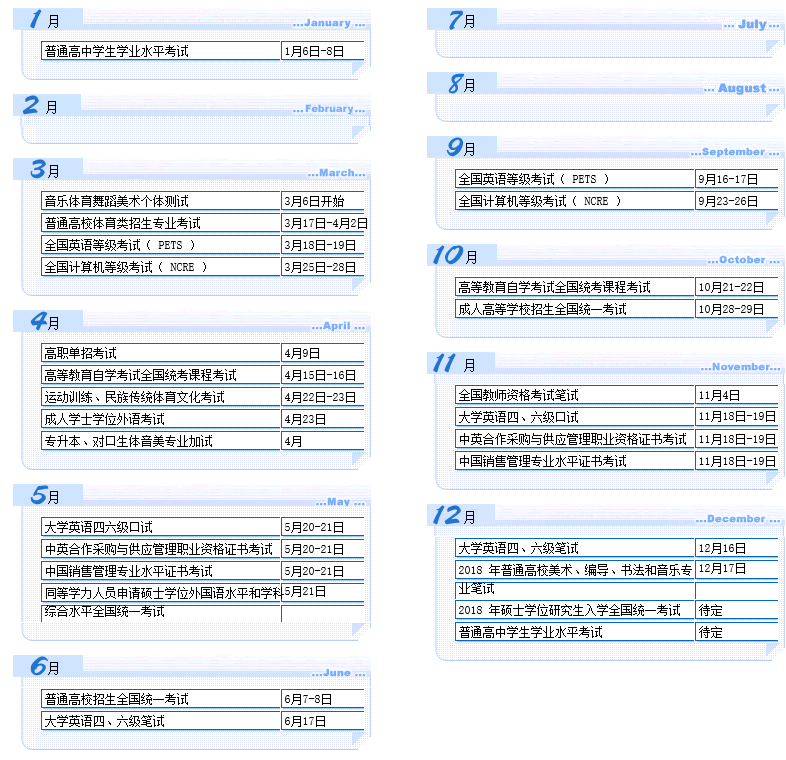The width and height of the screenshot is (786, 760).
Task: Click date cell 11月4日
Action: 737,395
